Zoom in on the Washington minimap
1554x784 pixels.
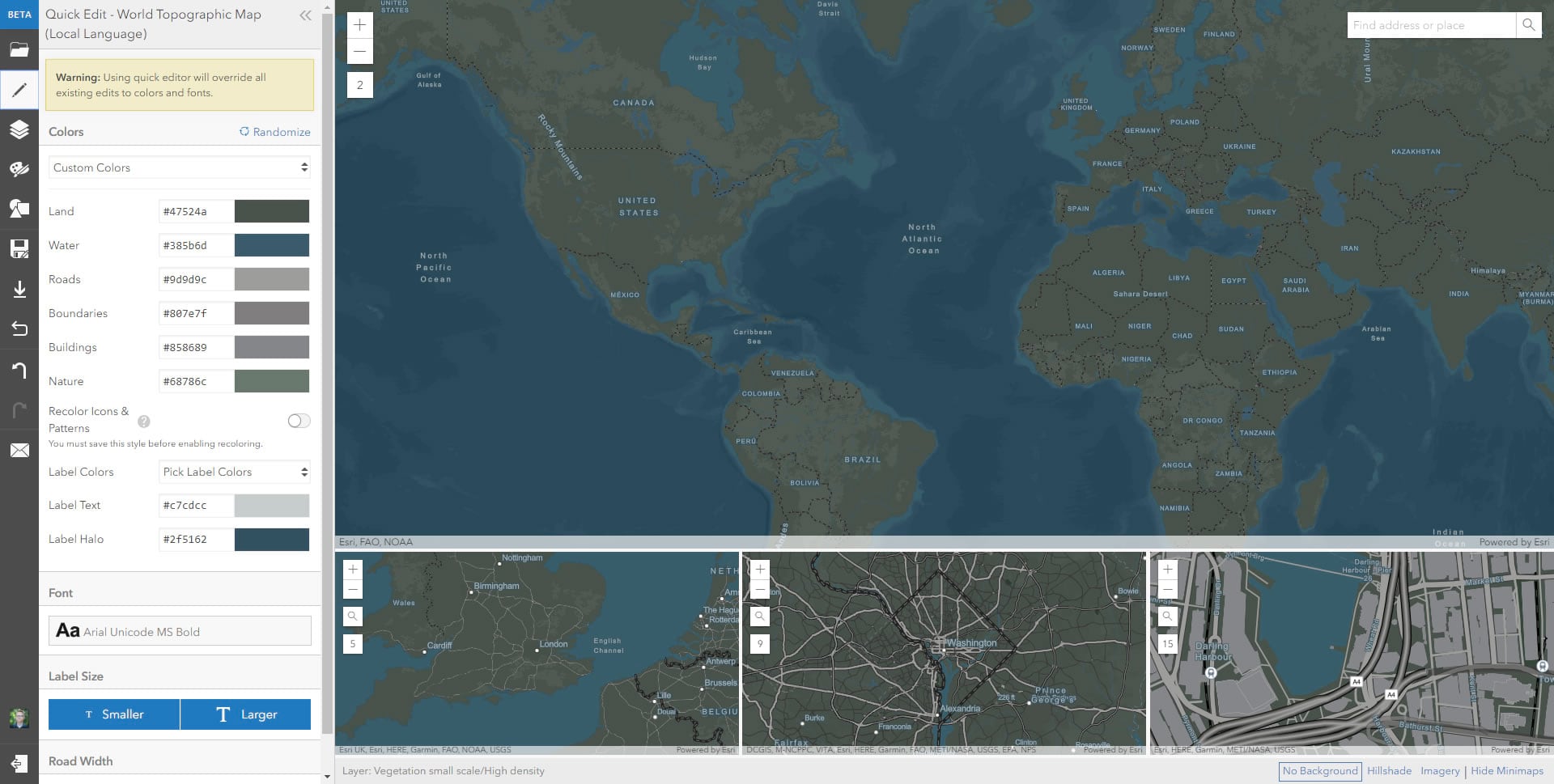pos(760,570)
